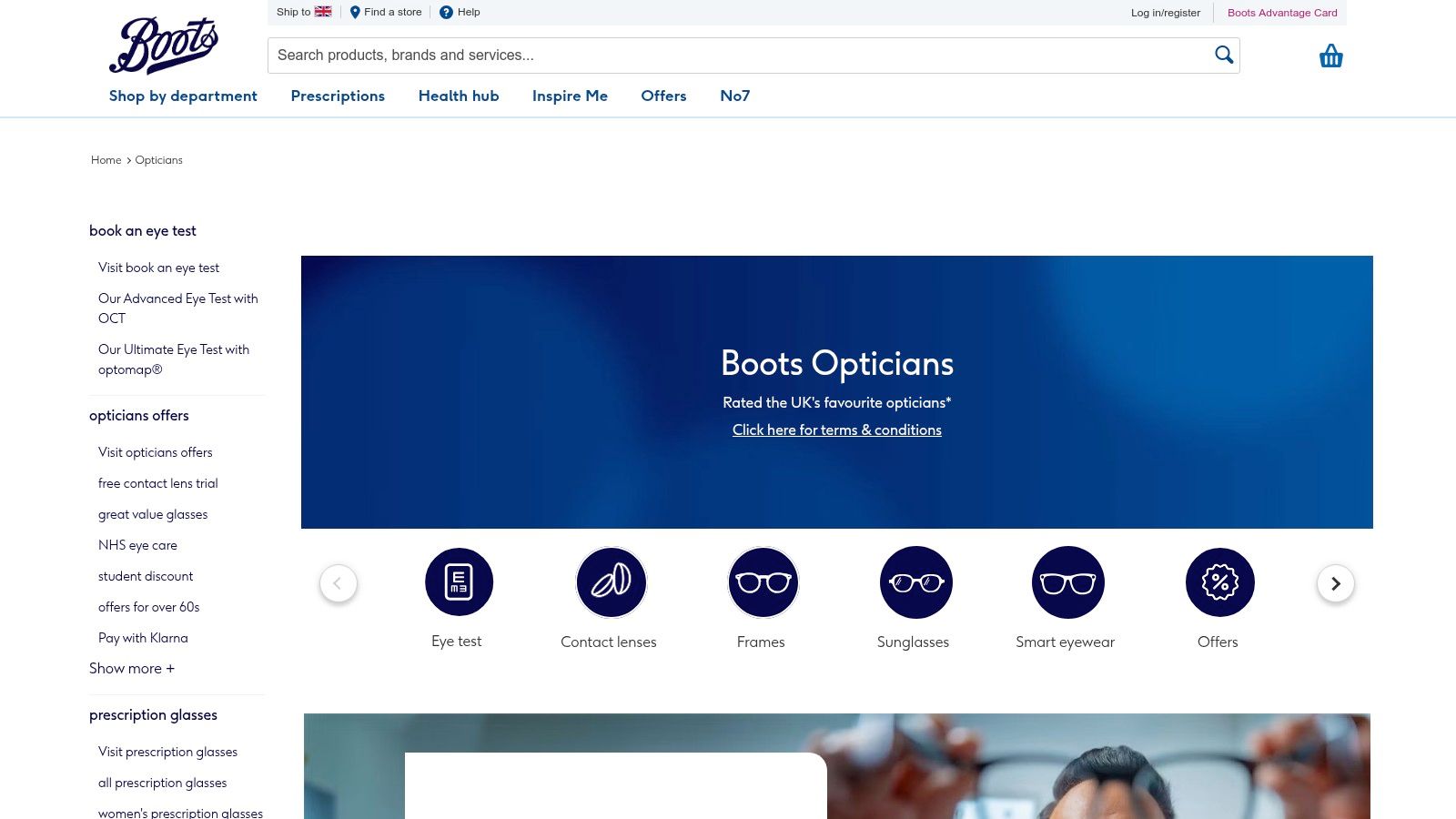
Task: Click the Offers percent badge icon
Action: pos(1219,582)
